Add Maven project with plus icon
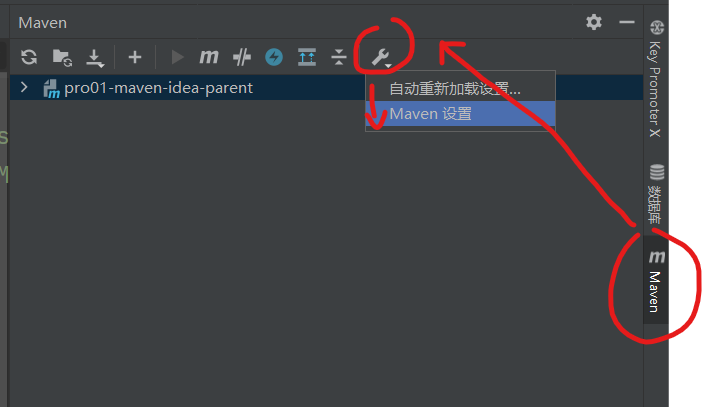The width and height of the screenshot is (702, 407). pos(135,57)
